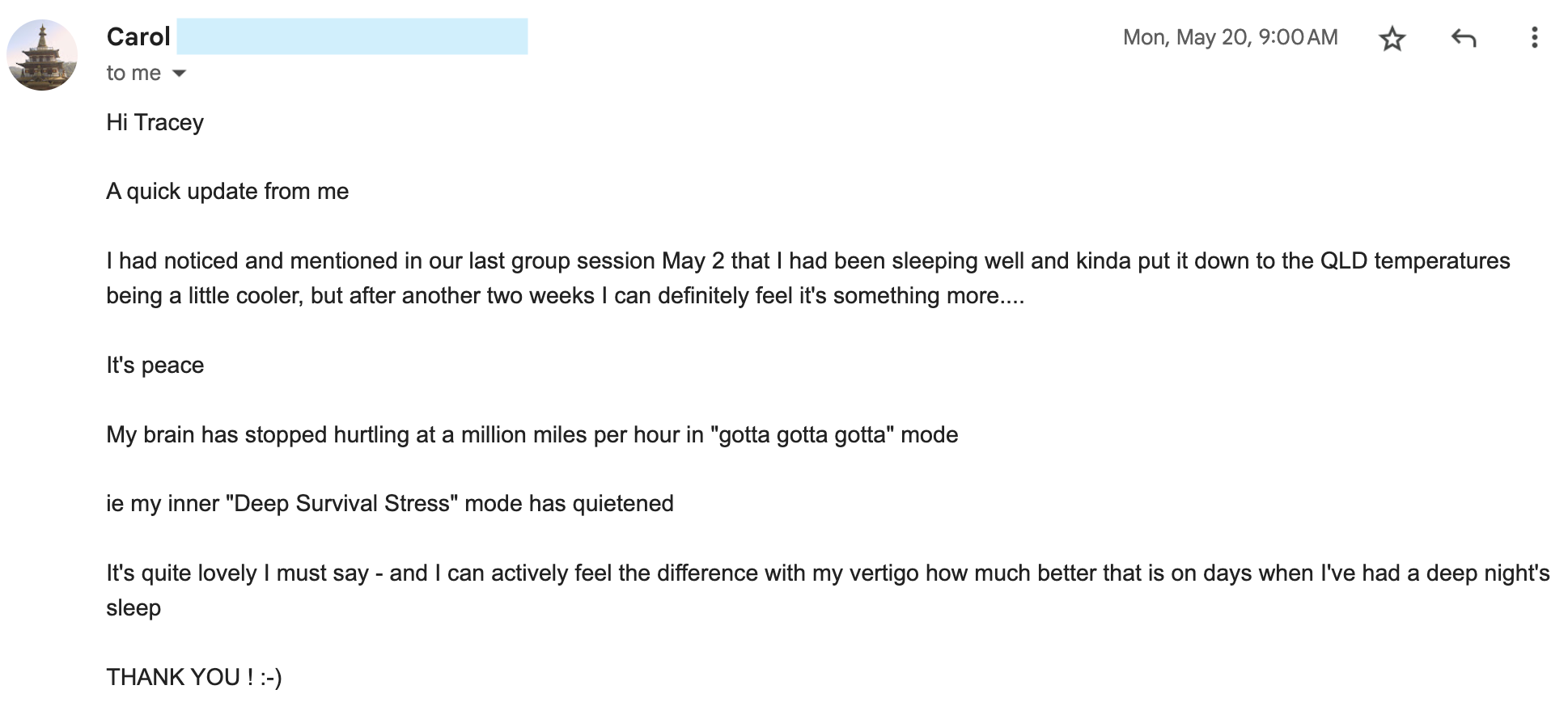
Task: Click the highlighted sender email address area
Action: coord(352,36)
